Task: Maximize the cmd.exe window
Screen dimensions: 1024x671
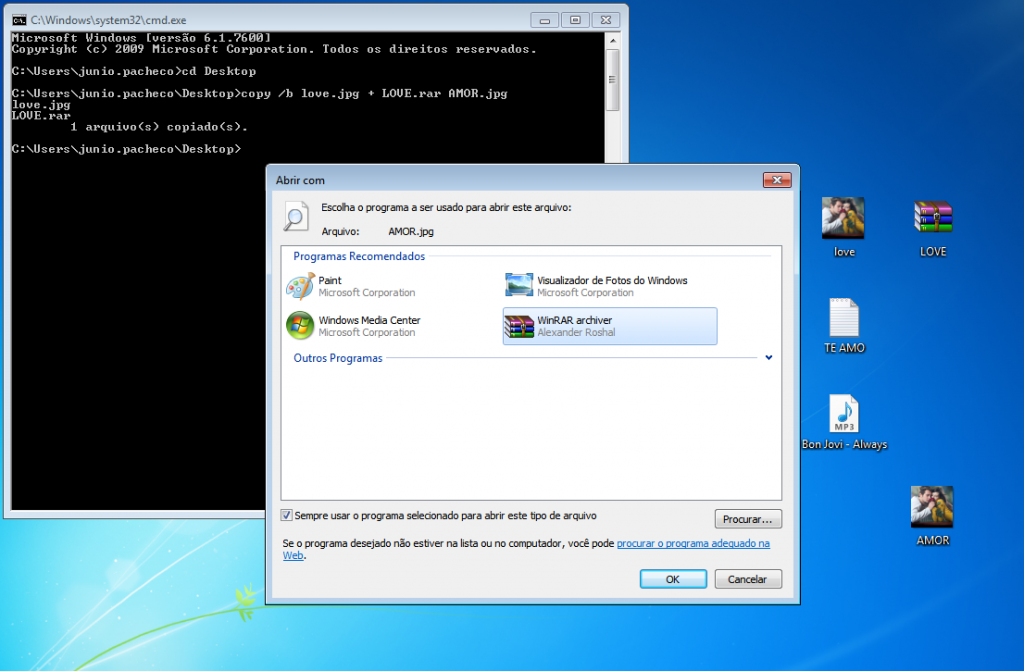Action: pyautogui.click(x=575, y=20)
